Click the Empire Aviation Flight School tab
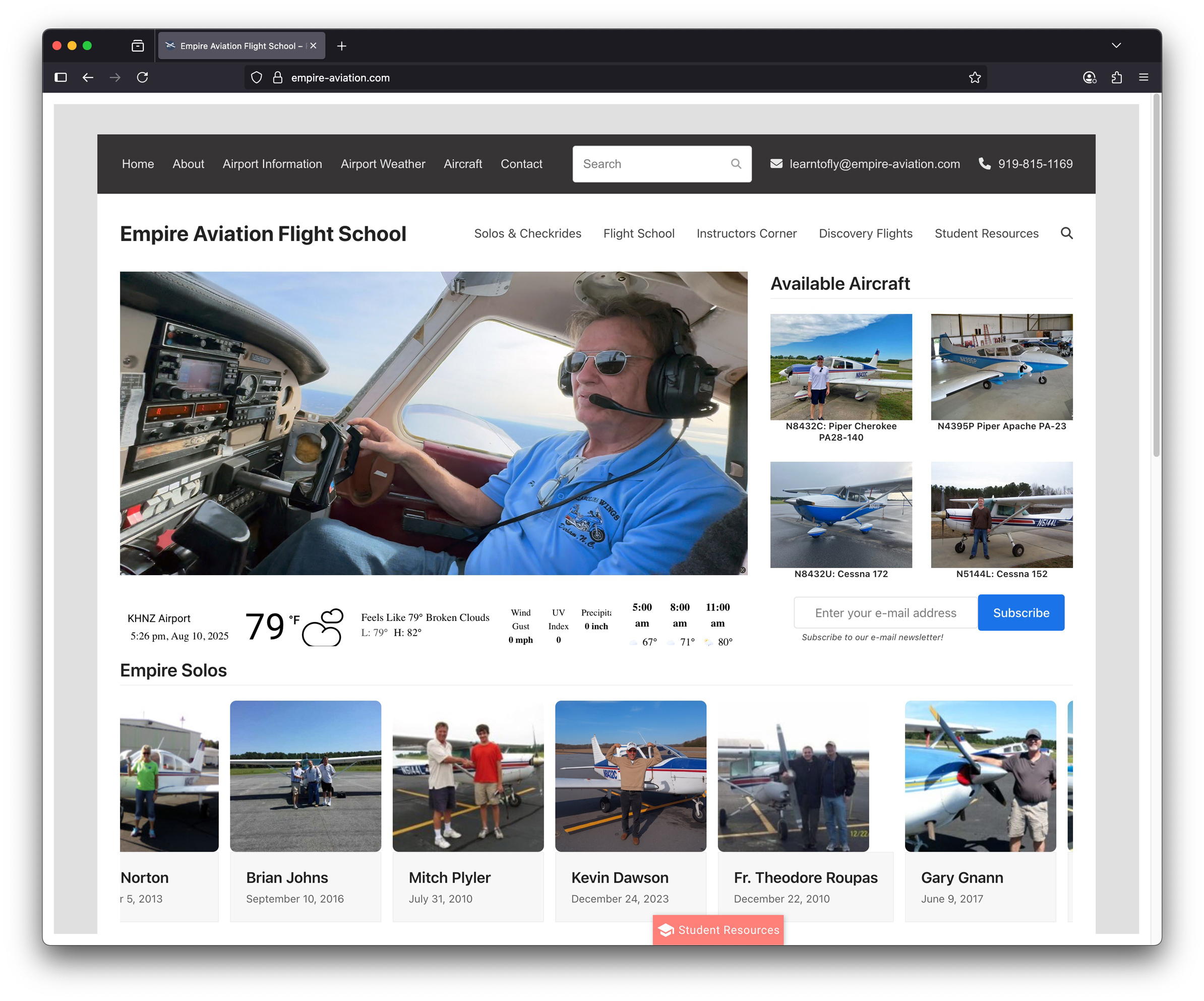 tap(242, 46)
